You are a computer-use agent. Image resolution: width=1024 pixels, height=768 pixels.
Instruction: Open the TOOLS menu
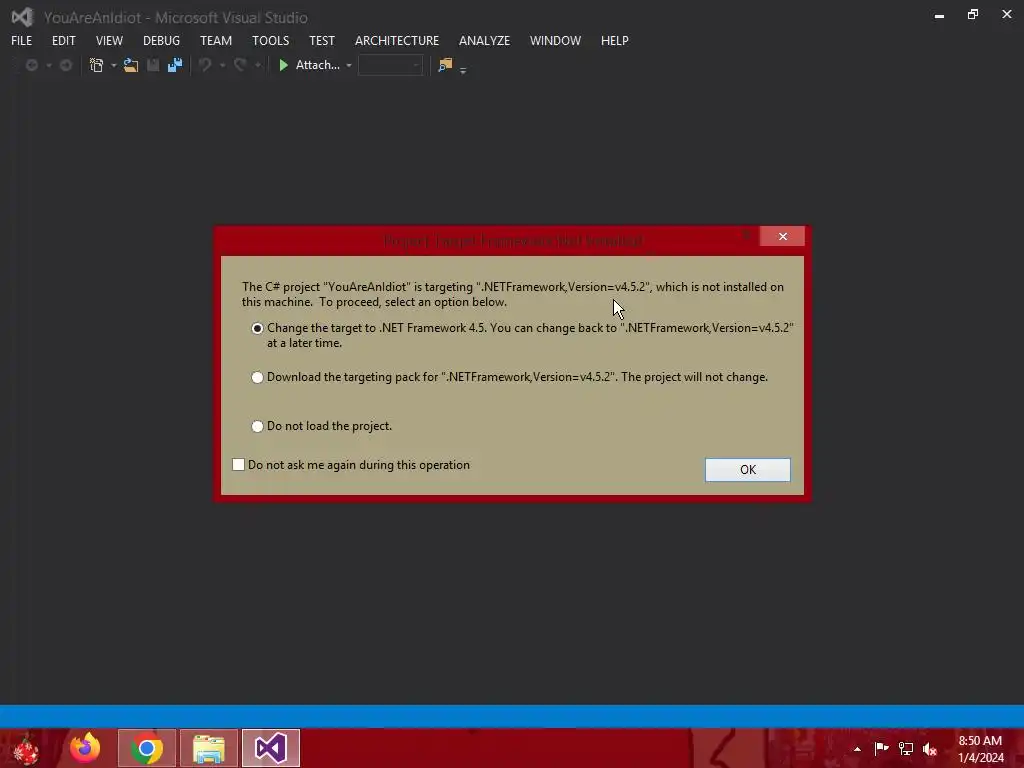(270, 40)
